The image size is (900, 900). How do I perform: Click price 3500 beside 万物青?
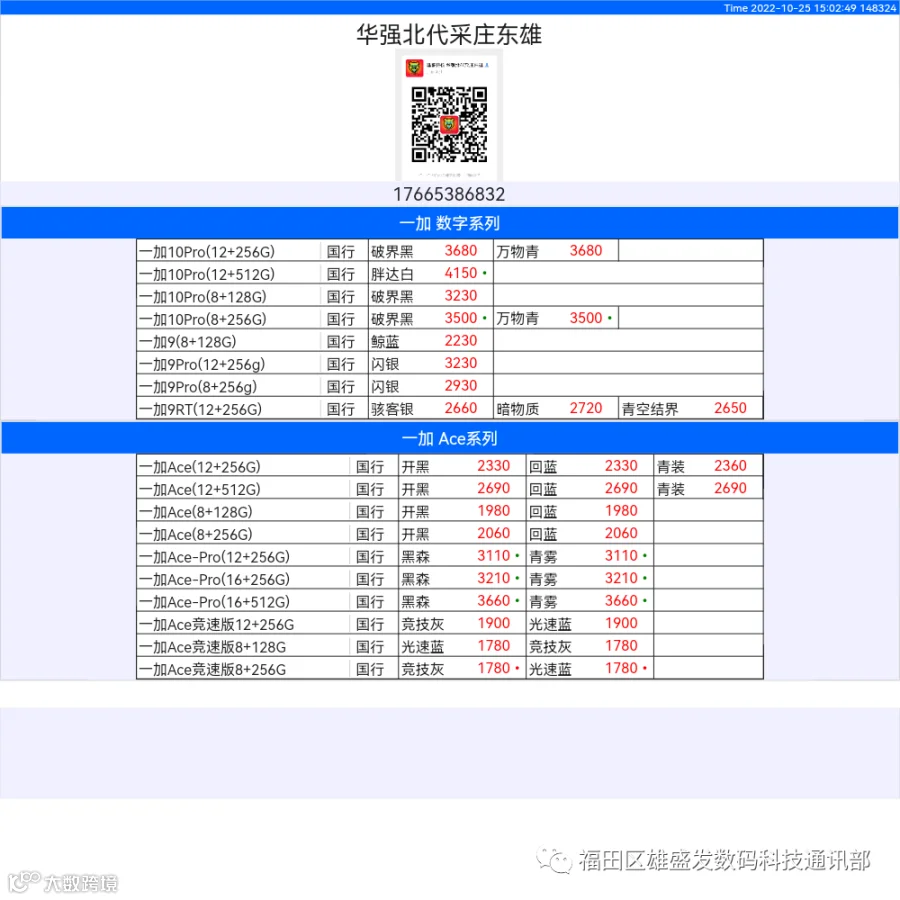click(x=586, y=318)
